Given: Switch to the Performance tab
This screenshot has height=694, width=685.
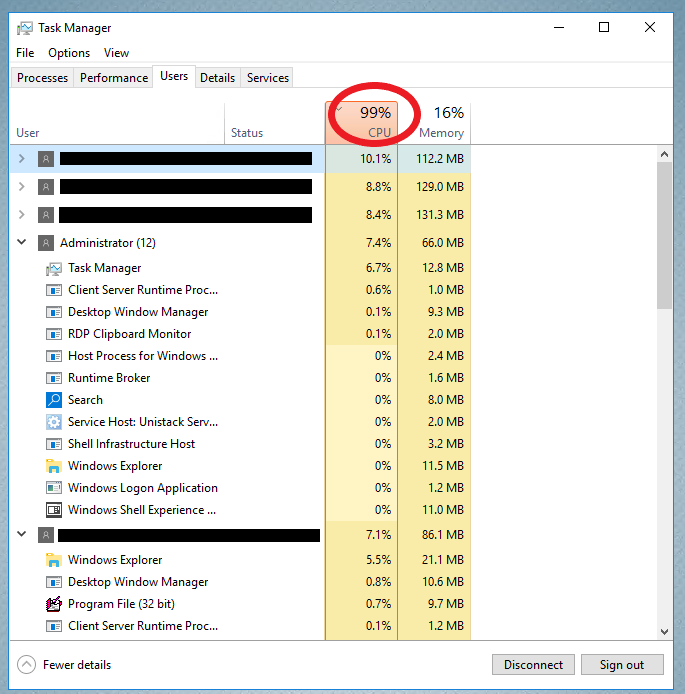Looking at the screenshot, I should [114, 78].
